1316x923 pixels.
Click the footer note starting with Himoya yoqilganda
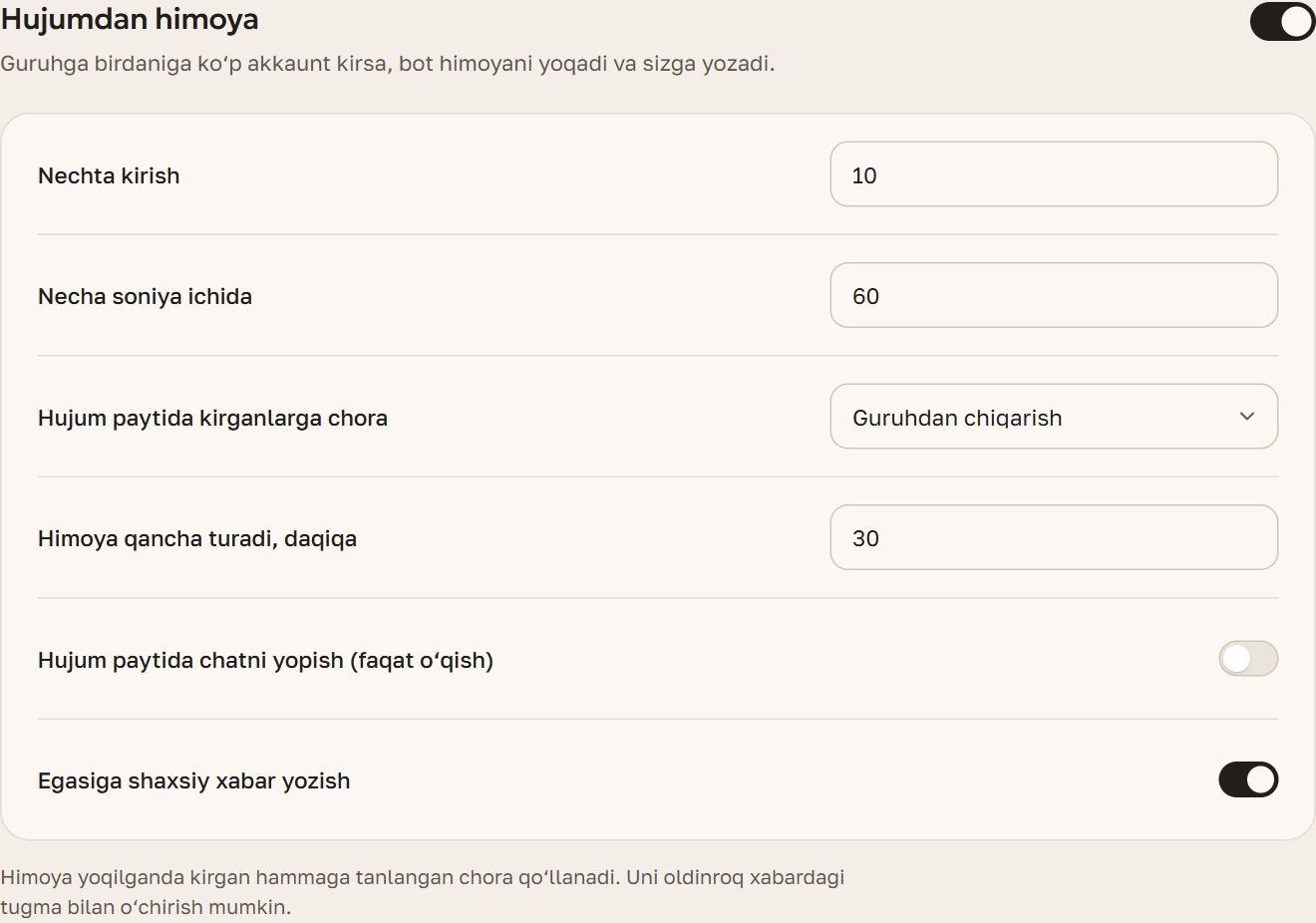423,892
